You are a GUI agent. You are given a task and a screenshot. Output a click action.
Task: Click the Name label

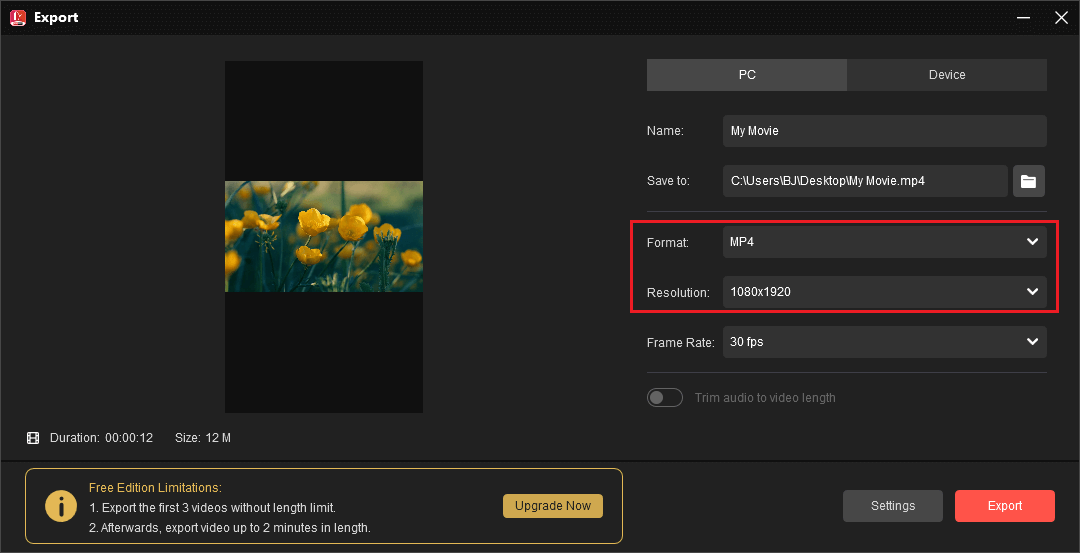coord(665,131)
